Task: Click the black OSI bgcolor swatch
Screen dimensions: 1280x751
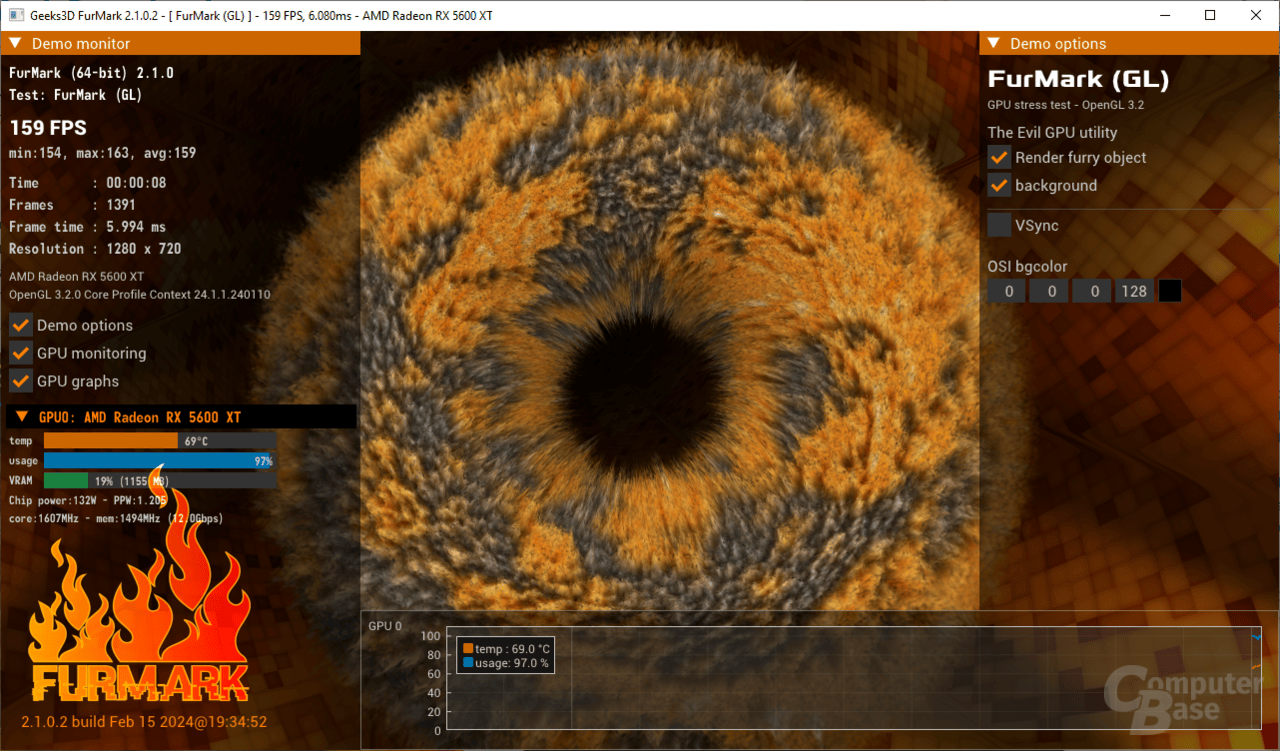Action: pos(1169,290)
